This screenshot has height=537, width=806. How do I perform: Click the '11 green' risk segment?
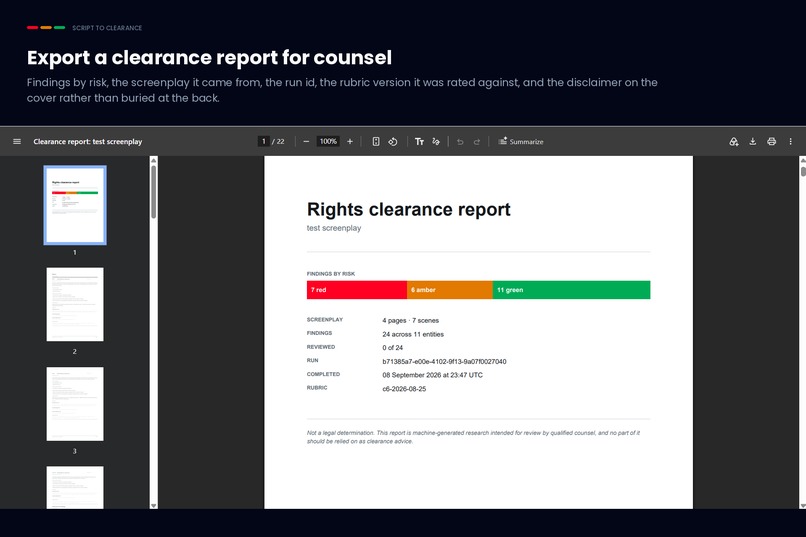pyautogui.click(x=572, y=290)
